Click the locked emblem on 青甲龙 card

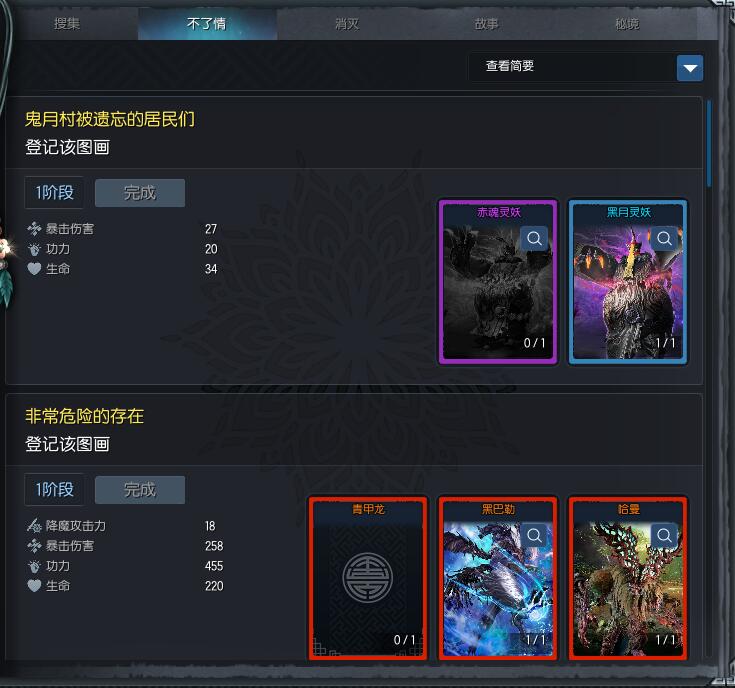pos(368,577)
